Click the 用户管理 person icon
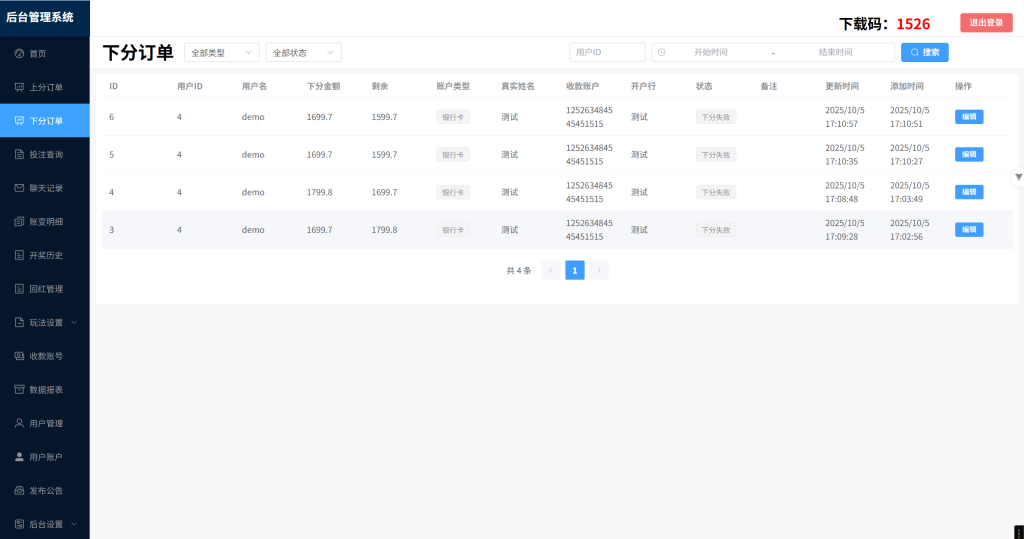 (x=19, y=423)
